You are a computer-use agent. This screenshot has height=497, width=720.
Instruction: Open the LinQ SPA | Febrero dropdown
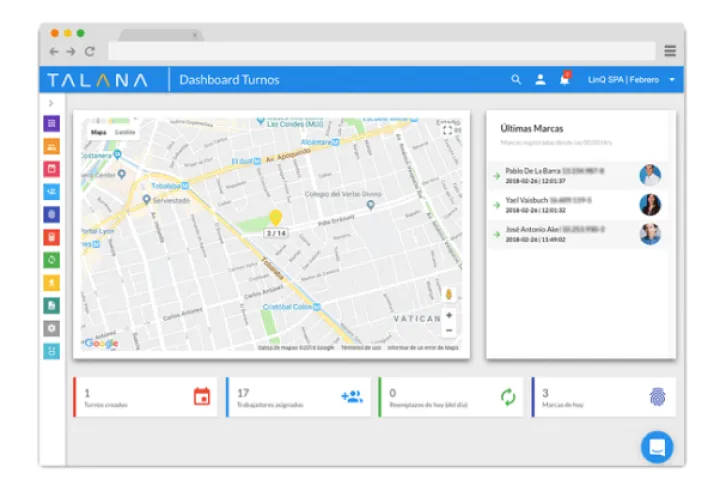tap(631, 80)
